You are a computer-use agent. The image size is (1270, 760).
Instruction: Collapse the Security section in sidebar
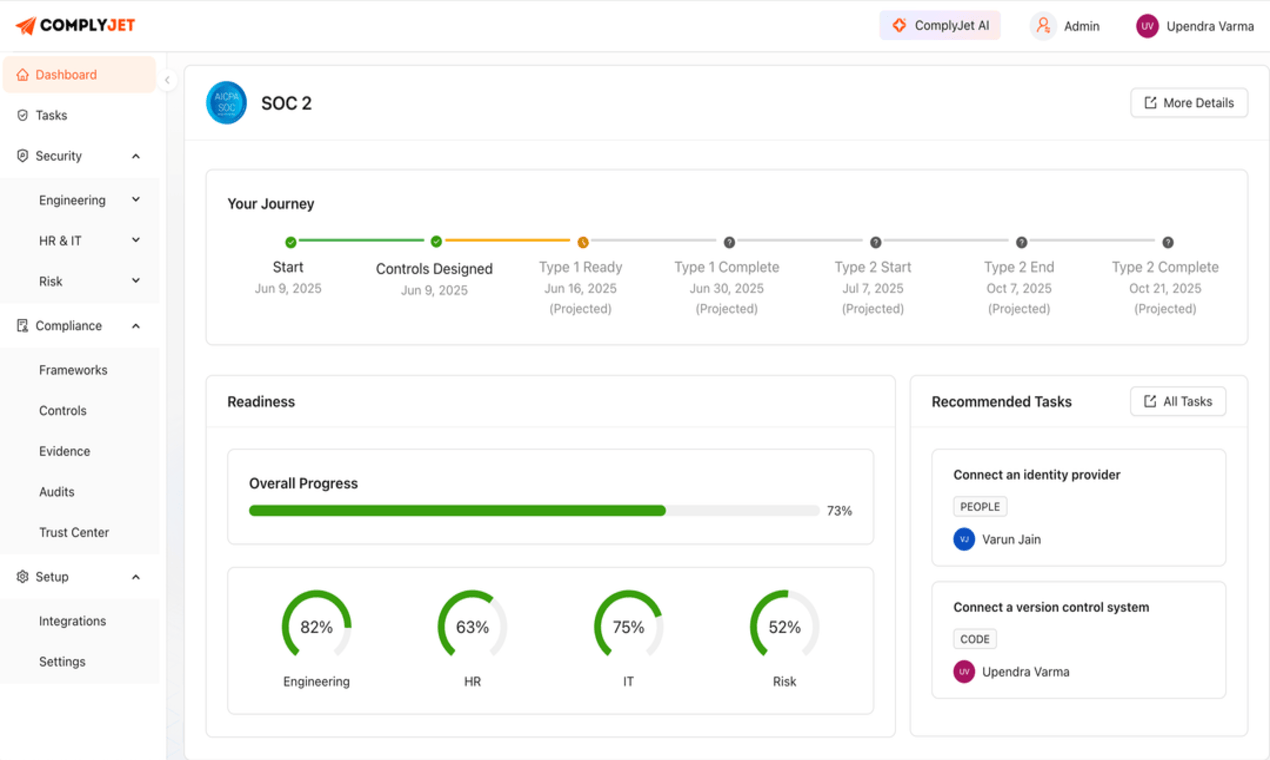pyautogui.click(x=136, y=156)
